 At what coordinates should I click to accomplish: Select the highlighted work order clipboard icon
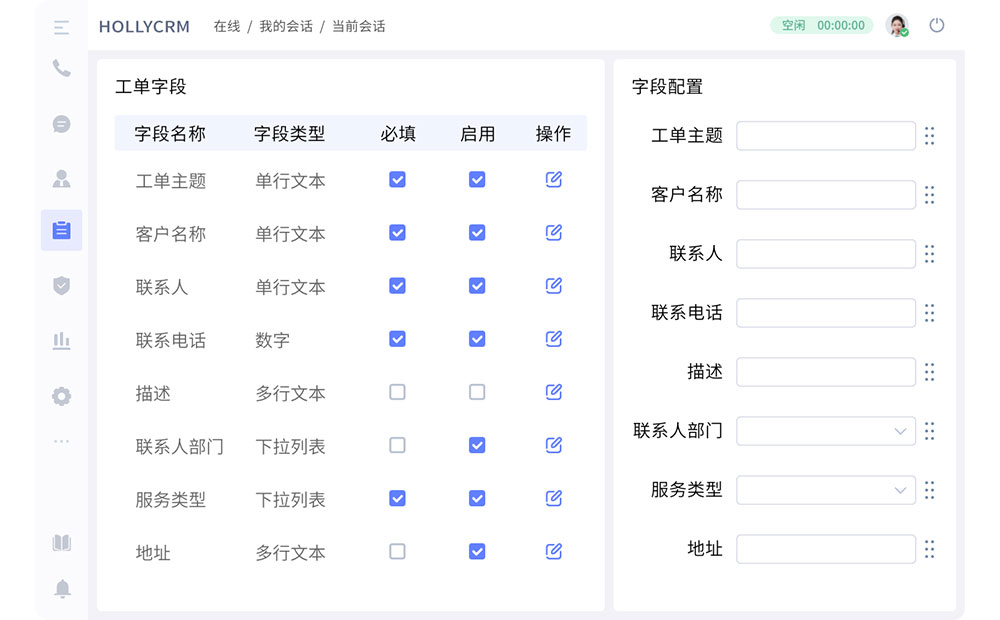(61, 230)
